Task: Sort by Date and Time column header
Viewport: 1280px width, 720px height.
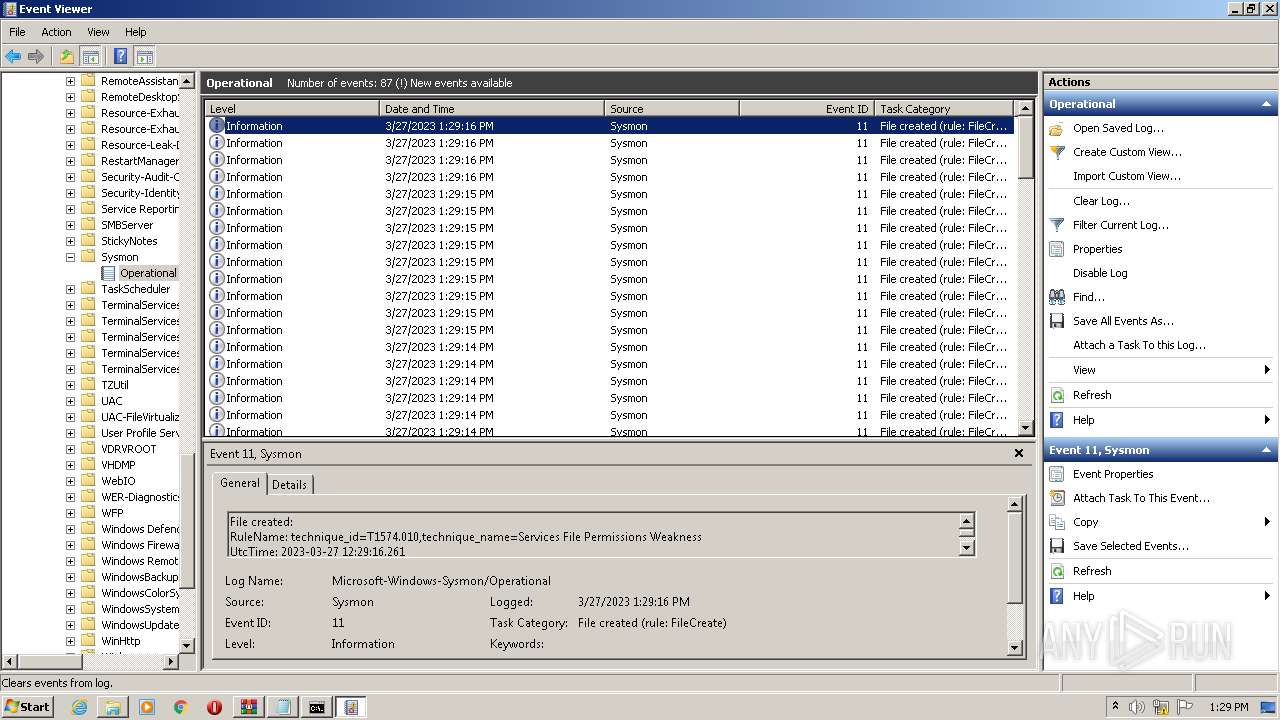Action: (x=492, y=108)
